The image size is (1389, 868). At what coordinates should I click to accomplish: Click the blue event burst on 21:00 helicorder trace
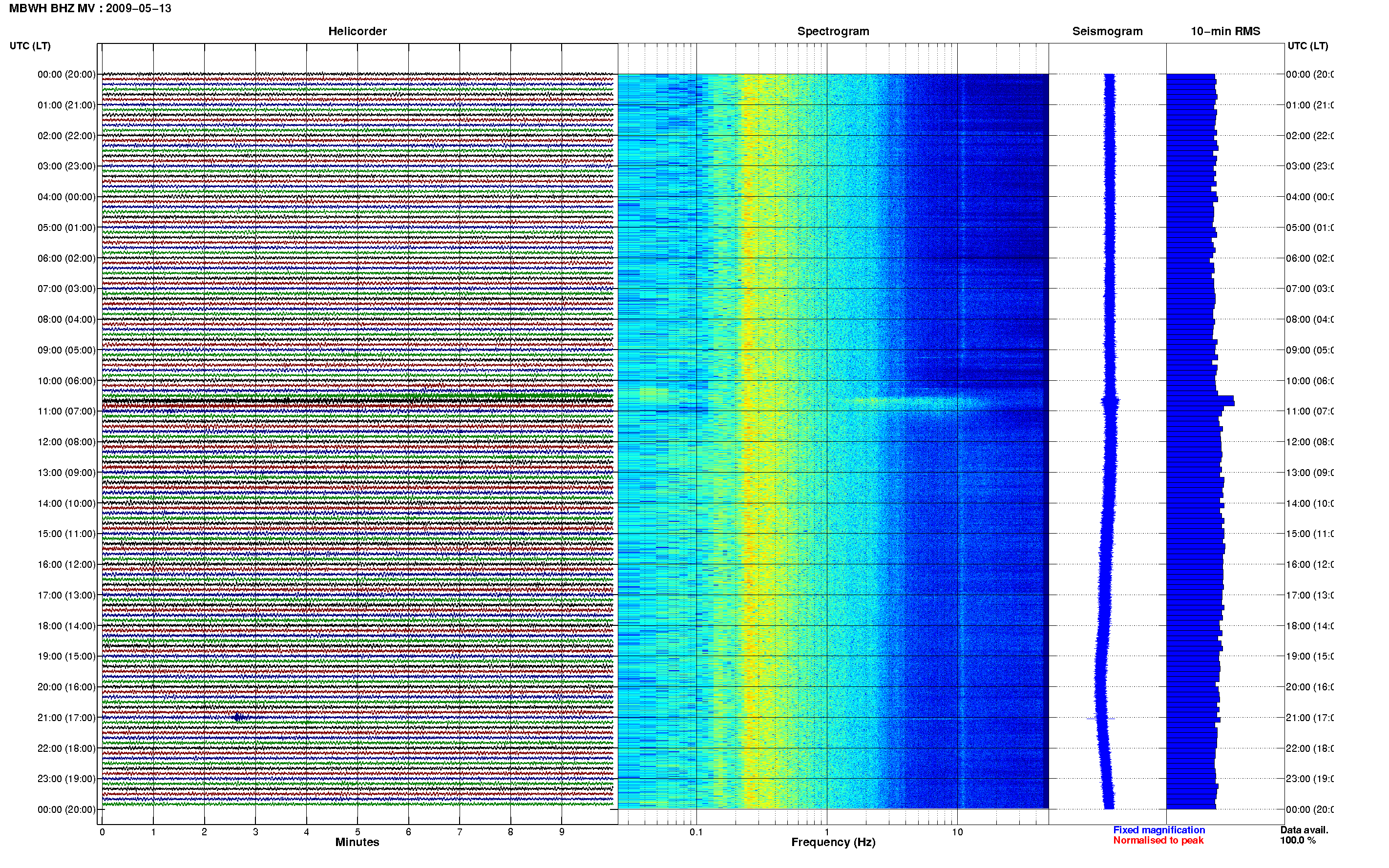tap(239, 717)
